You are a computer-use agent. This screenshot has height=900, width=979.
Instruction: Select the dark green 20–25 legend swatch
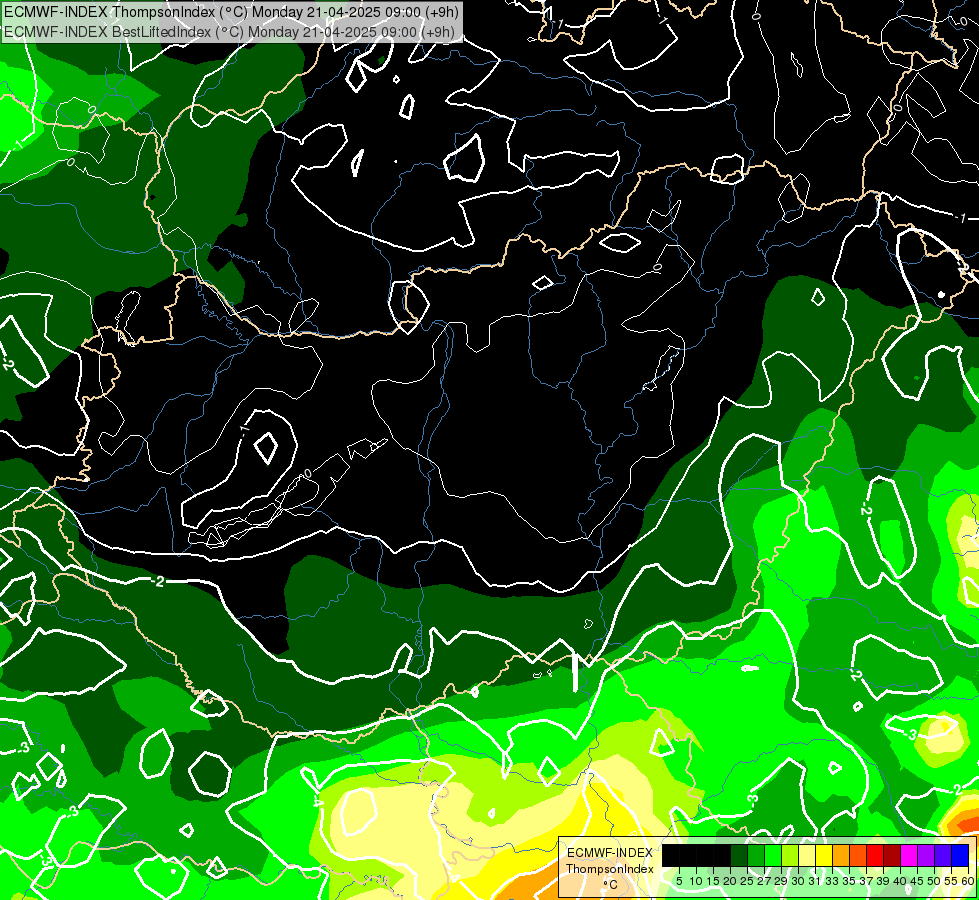coord(739,855)
